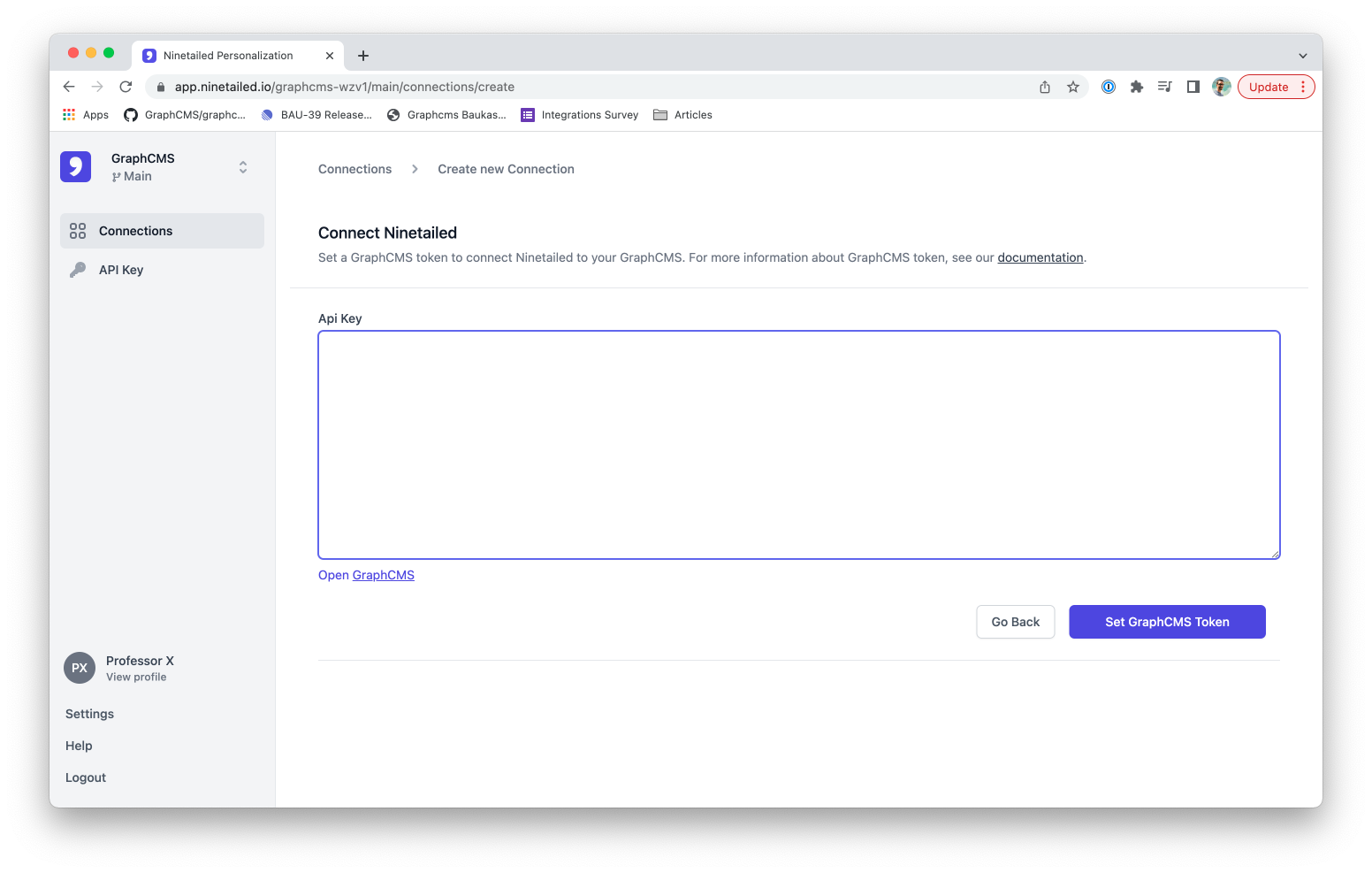Open a new browser tab
This screenshot has width=1372, height=873.
[x=363, y=56]
